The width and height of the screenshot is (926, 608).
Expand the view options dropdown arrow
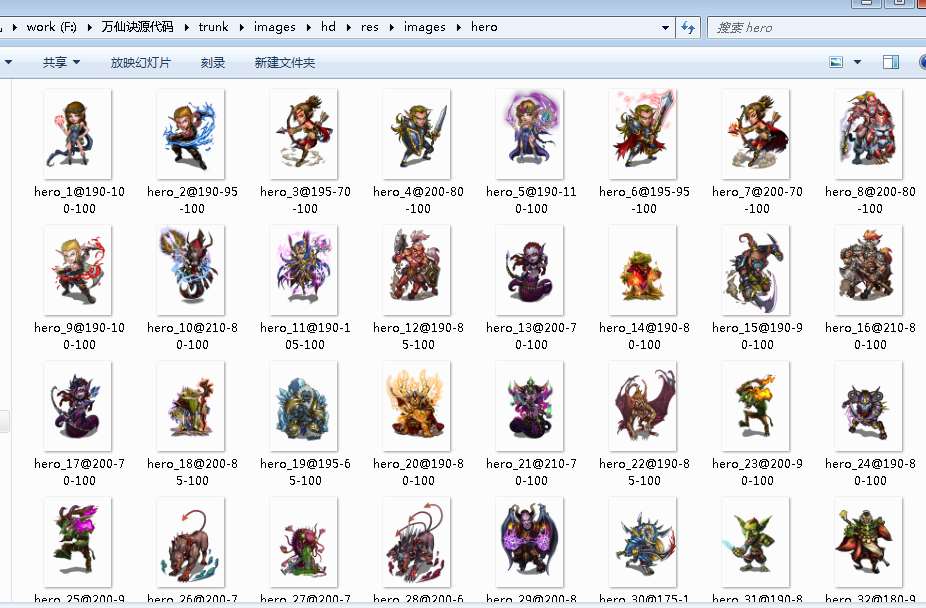tap(857, 63)
